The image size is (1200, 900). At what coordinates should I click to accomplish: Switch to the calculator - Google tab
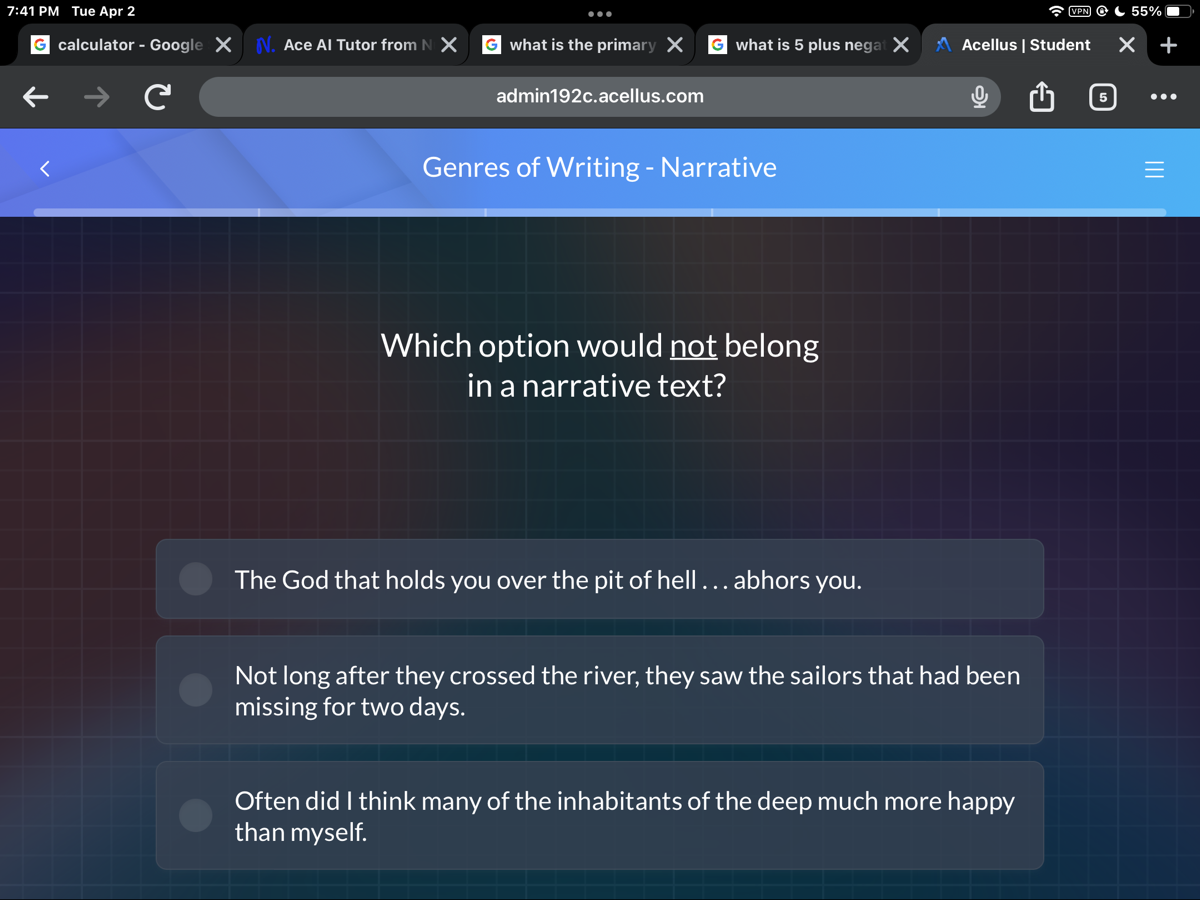pyautogui.click(x=130, y=45)
